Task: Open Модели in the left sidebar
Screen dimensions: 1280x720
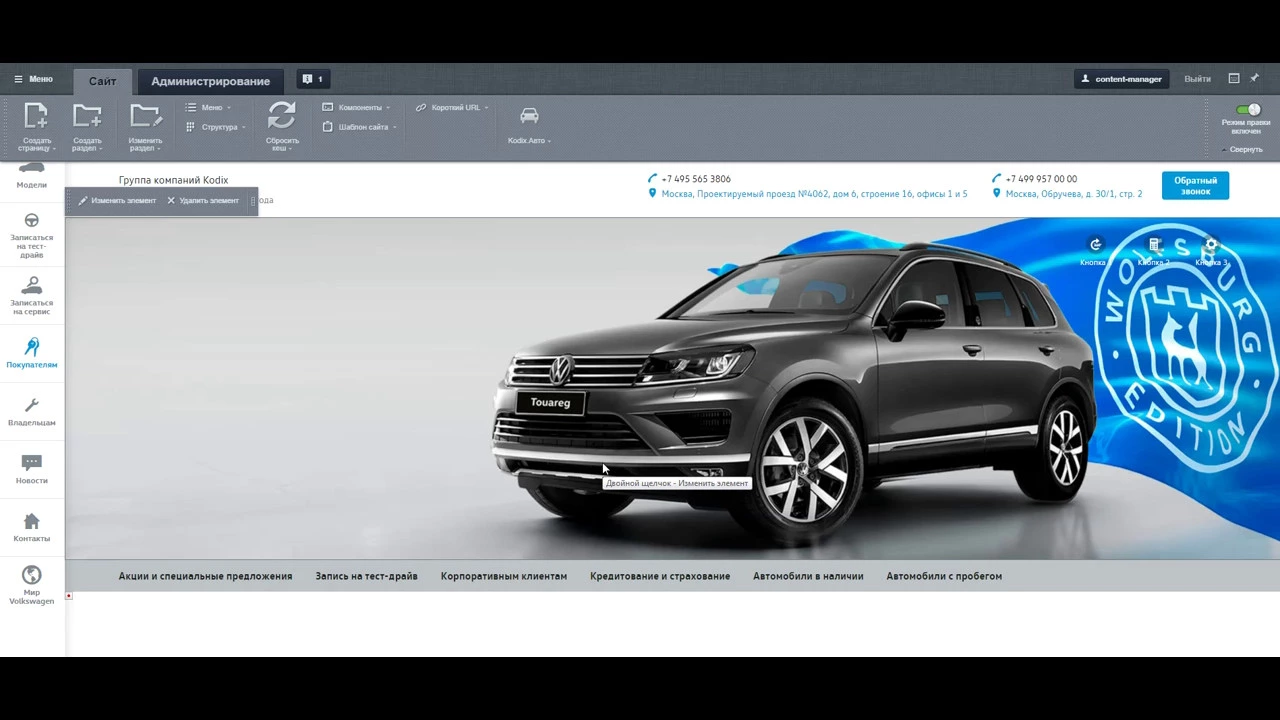Action: (x=31, y=177)
